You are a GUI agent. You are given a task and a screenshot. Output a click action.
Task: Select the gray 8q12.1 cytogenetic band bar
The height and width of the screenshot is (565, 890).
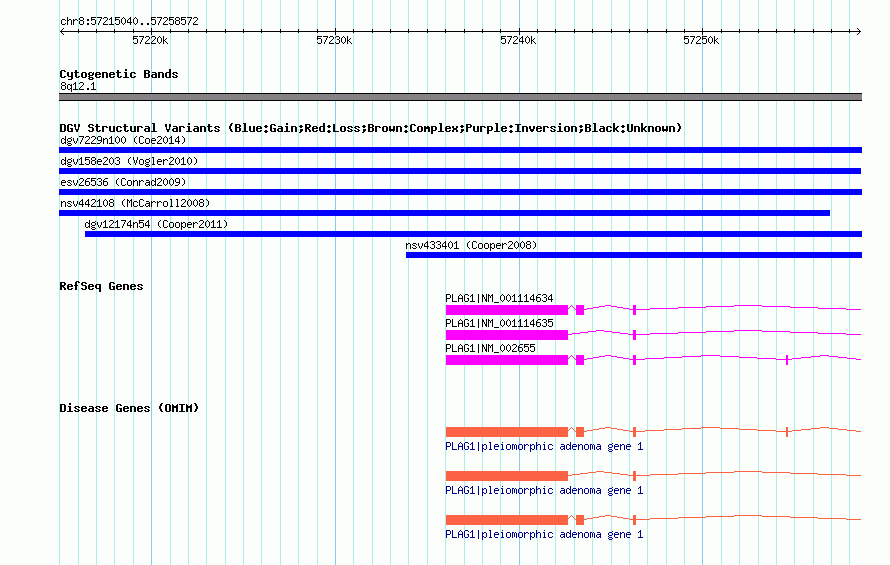coord(460,97)
